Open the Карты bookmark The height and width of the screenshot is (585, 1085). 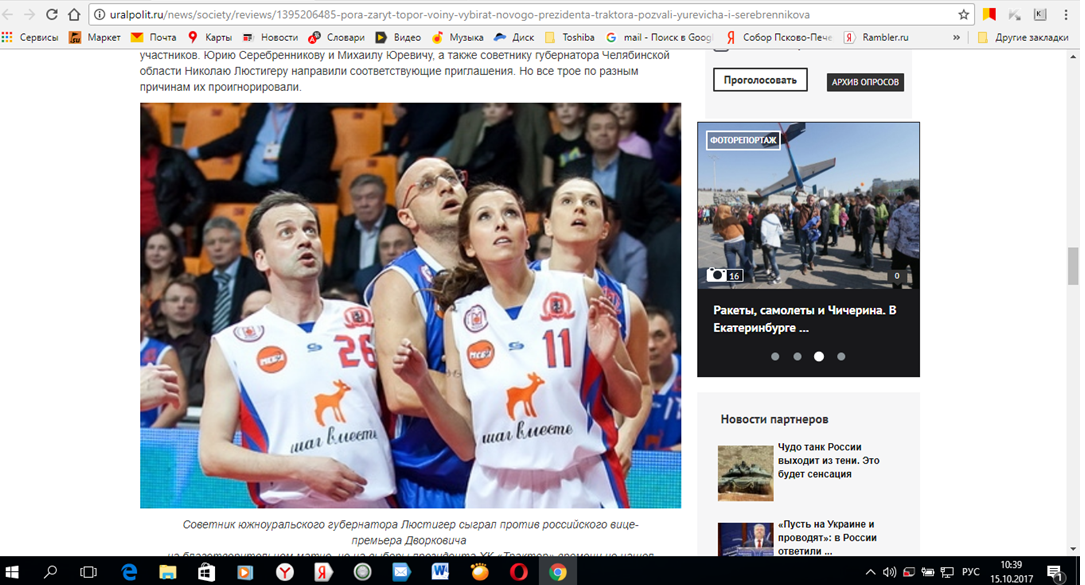click(x=210, y=37)
